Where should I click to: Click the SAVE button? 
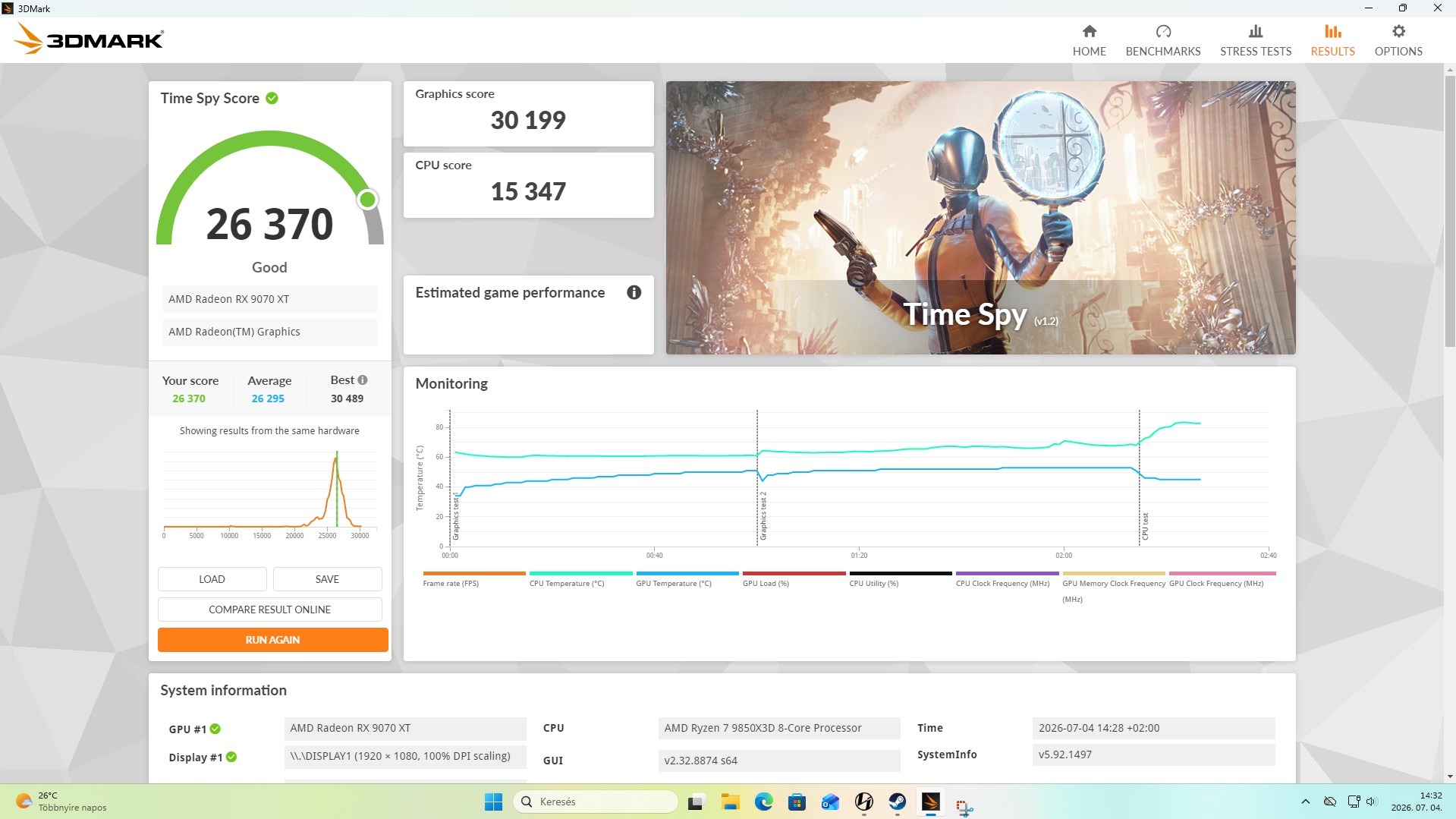click(x=327, y=578)
